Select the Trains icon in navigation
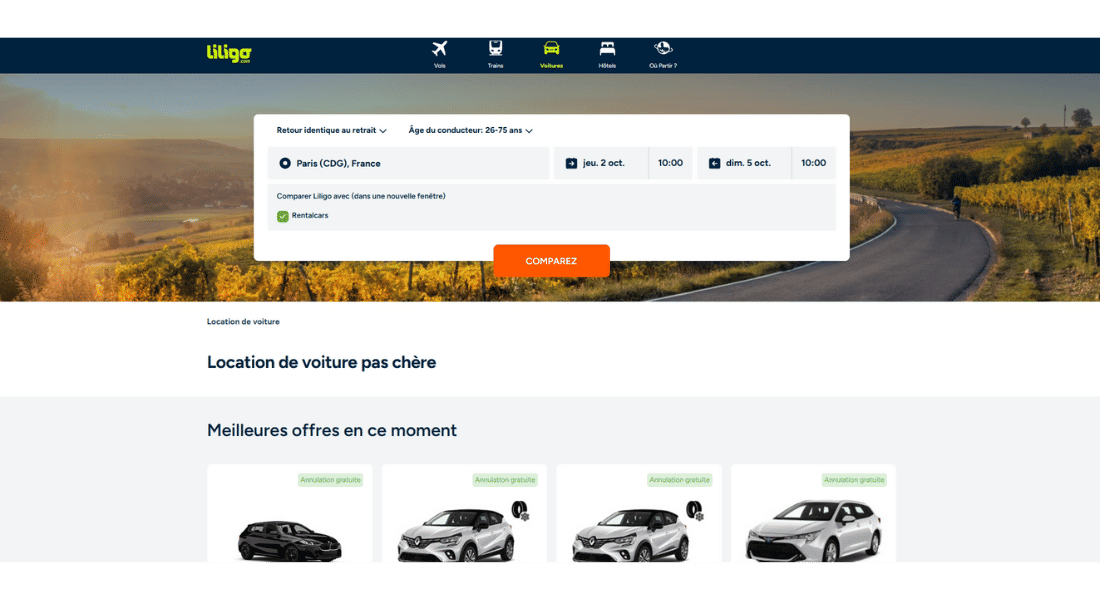The image size is (1100, 600). [495, 49]
